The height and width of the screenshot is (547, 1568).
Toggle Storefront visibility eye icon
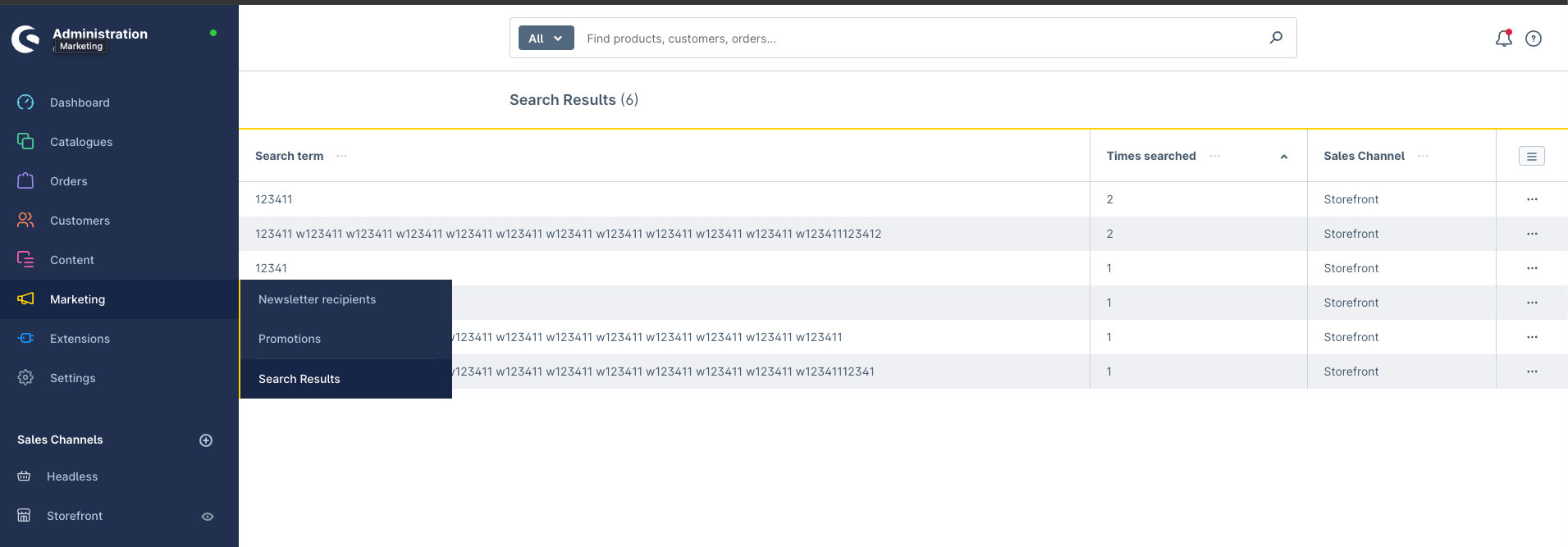208,517
